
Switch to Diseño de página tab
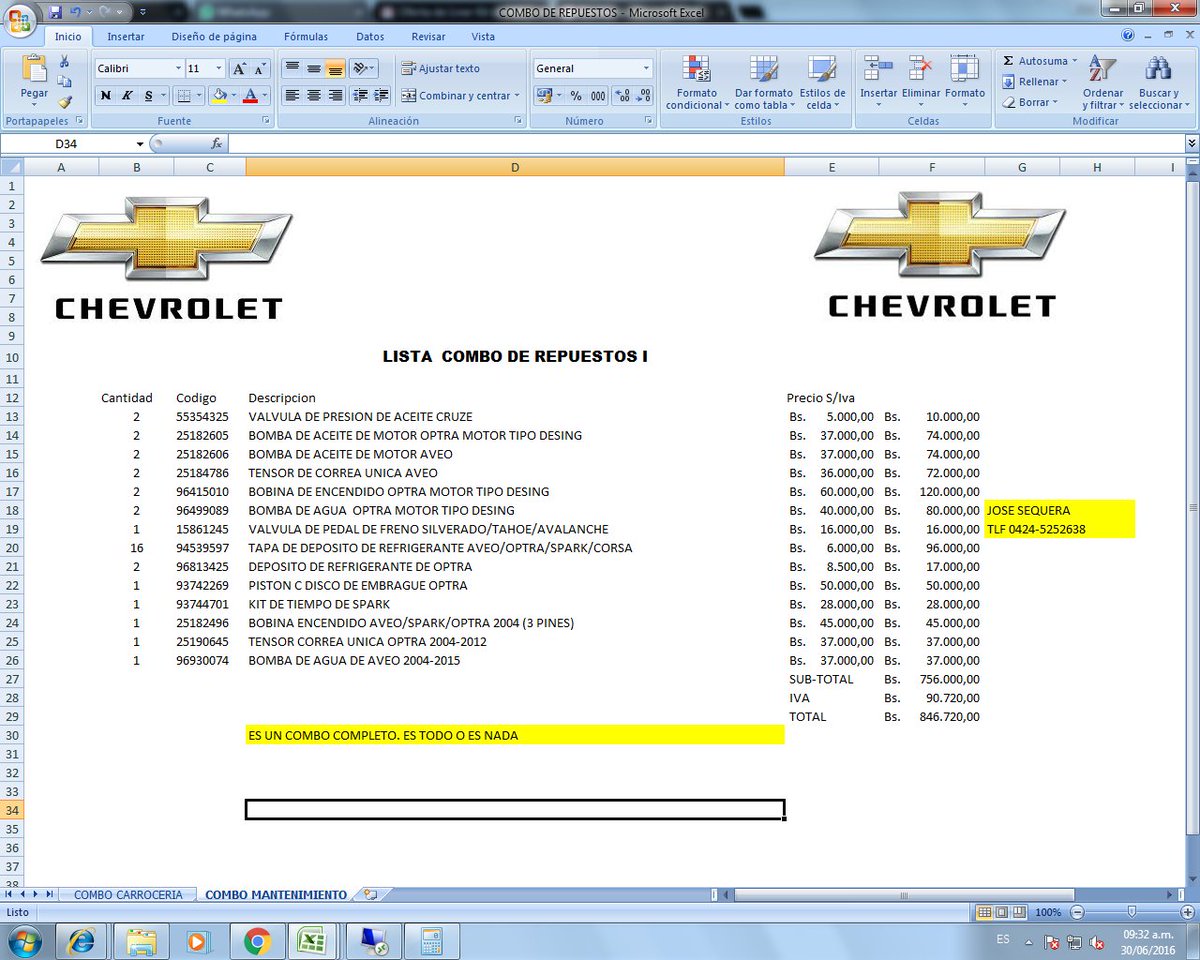214,37
